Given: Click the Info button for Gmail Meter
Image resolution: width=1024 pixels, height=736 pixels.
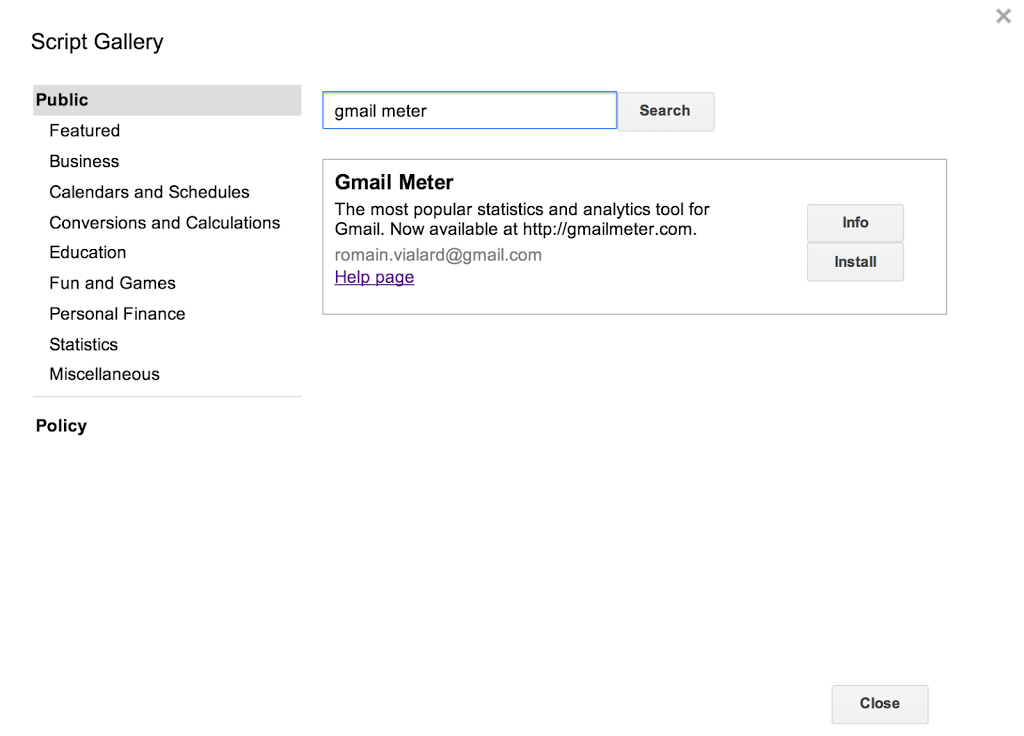Looking at the screenshot, I should click(x=856, y=223).
